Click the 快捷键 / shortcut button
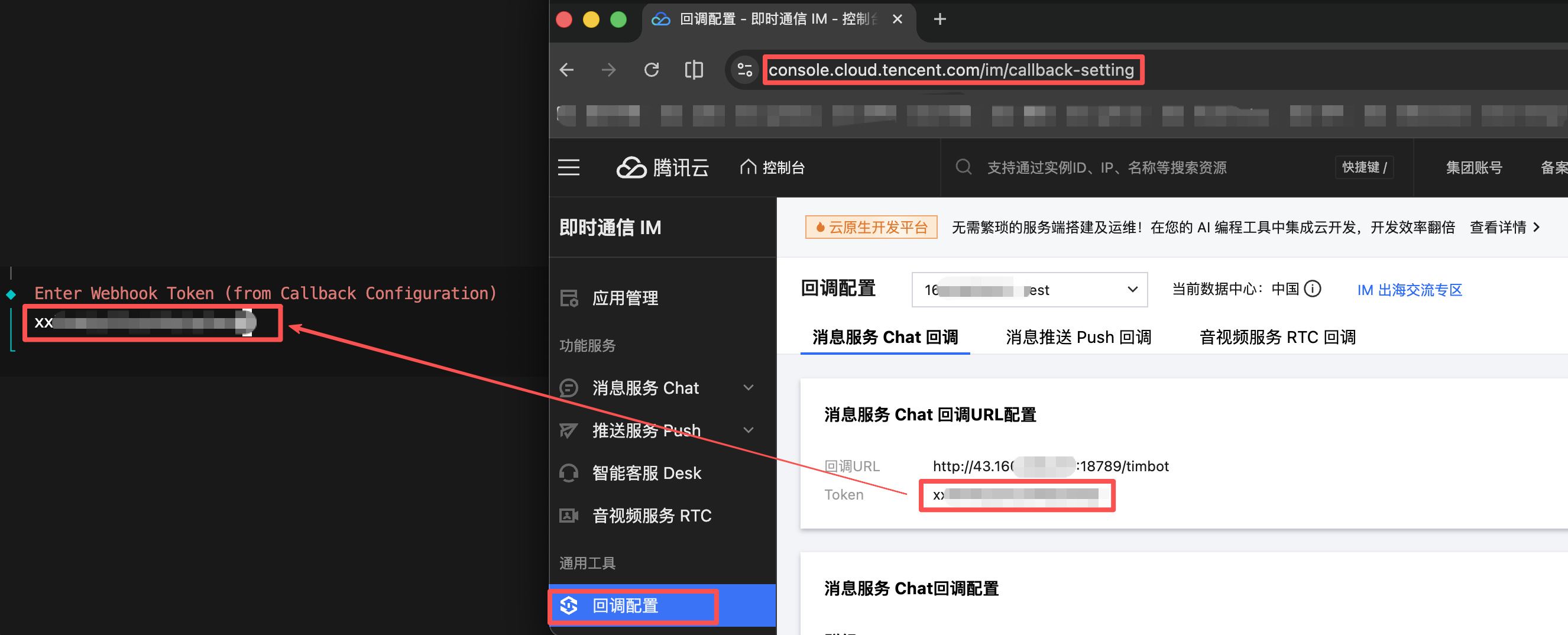 coord(1364,167)
